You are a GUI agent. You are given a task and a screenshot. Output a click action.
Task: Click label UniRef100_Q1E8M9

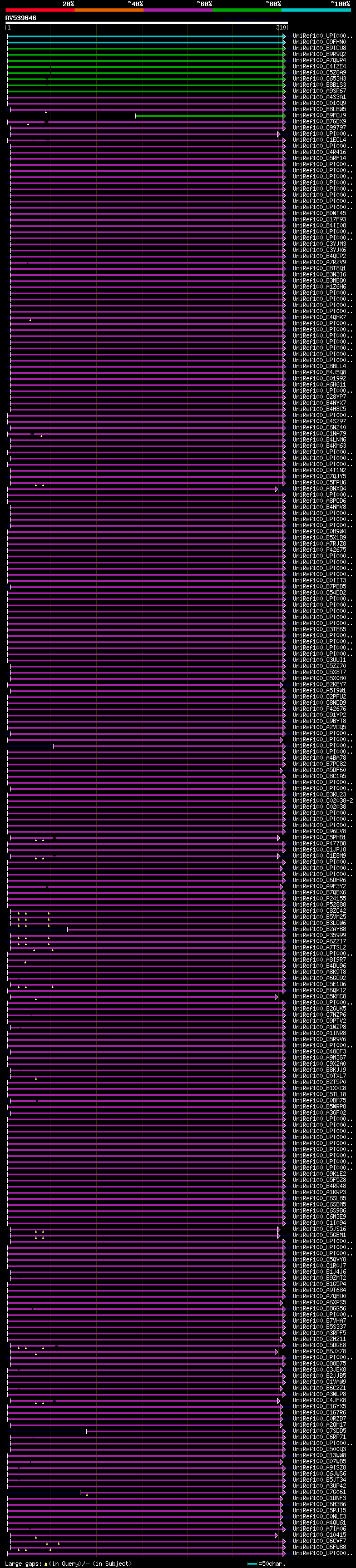pos(319,855)
